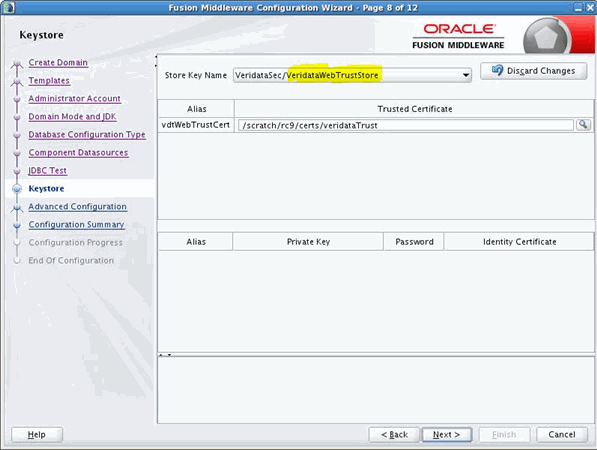Viewport: 597px width, 450px height.
Task: Click the Trusted Certificate path field
Action: point(405,125)
